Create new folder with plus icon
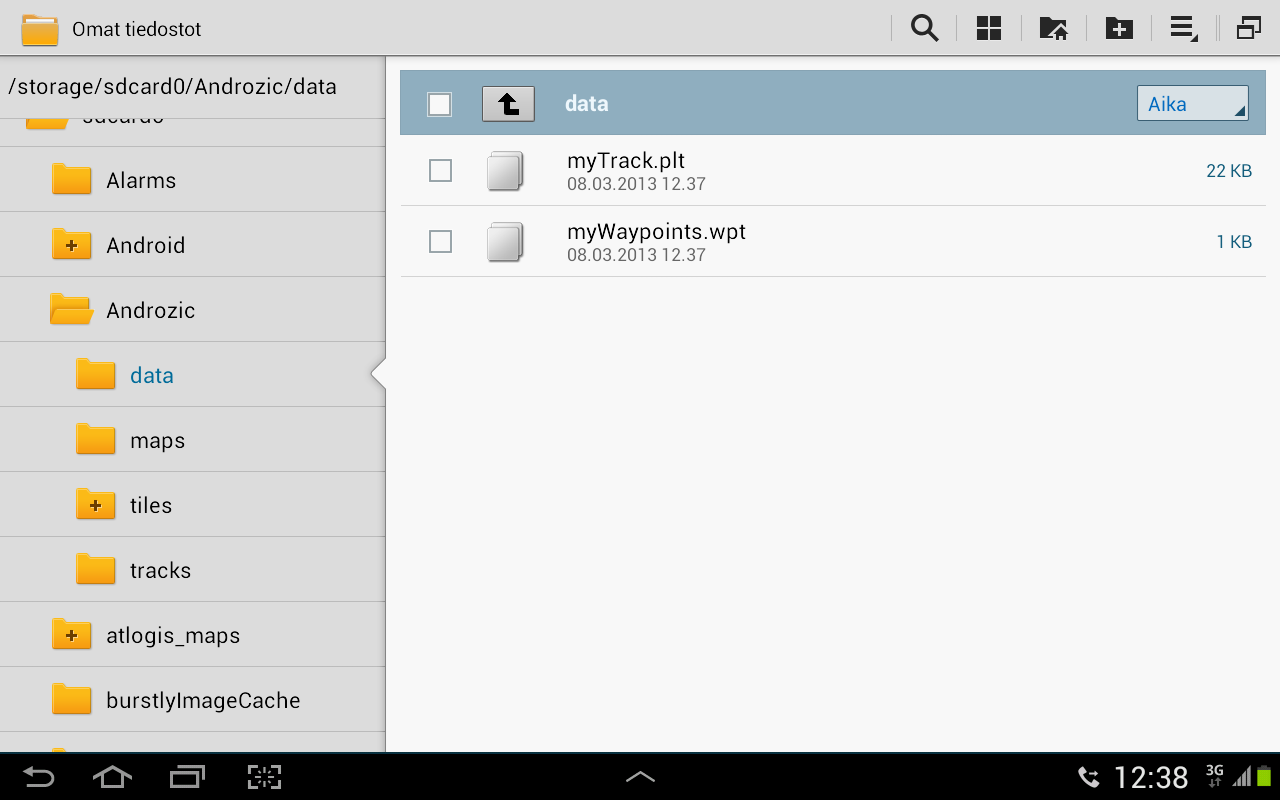 [1119, 28]
